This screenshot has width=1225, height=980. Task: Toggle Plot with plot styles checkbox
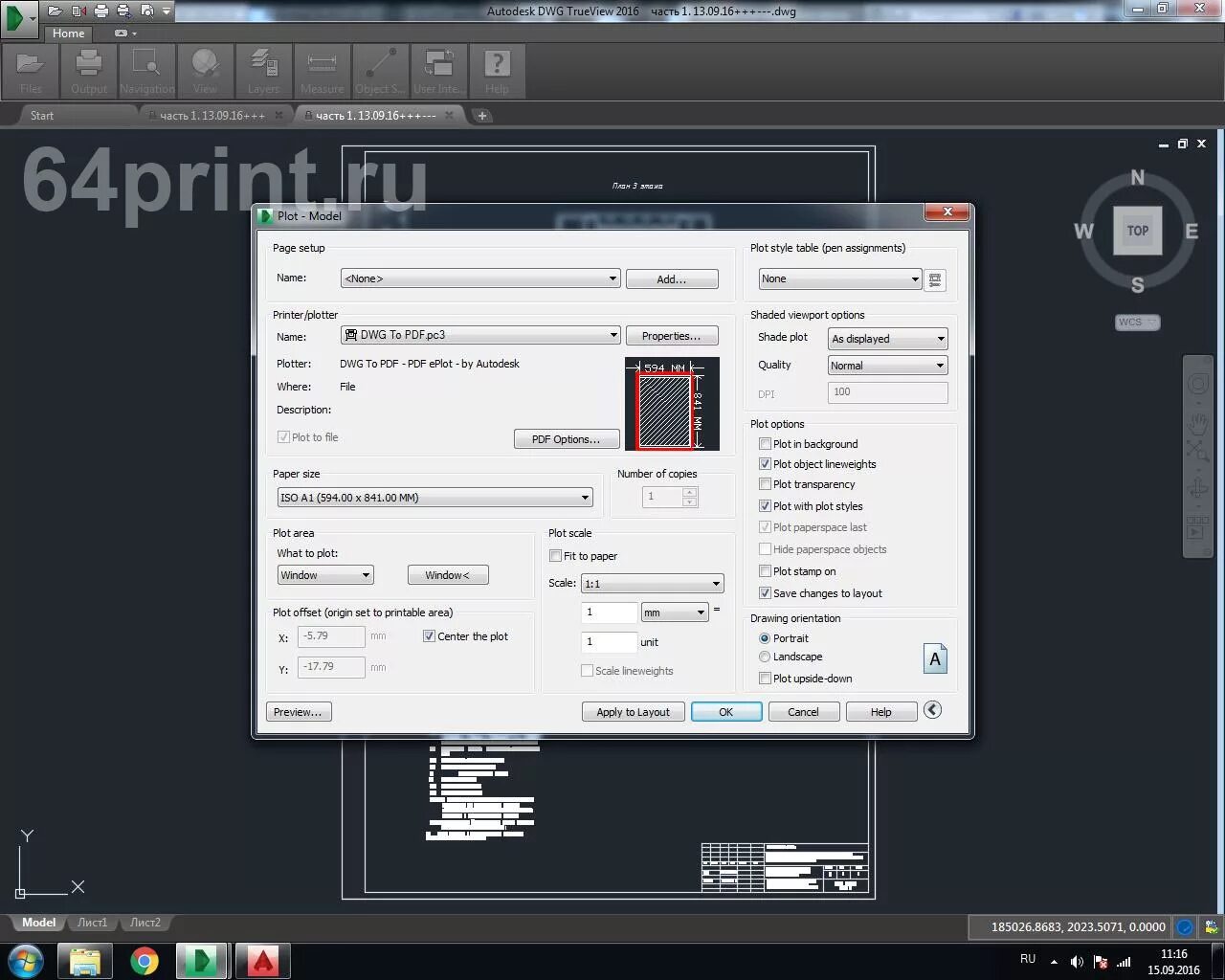[x=765, y=506]
